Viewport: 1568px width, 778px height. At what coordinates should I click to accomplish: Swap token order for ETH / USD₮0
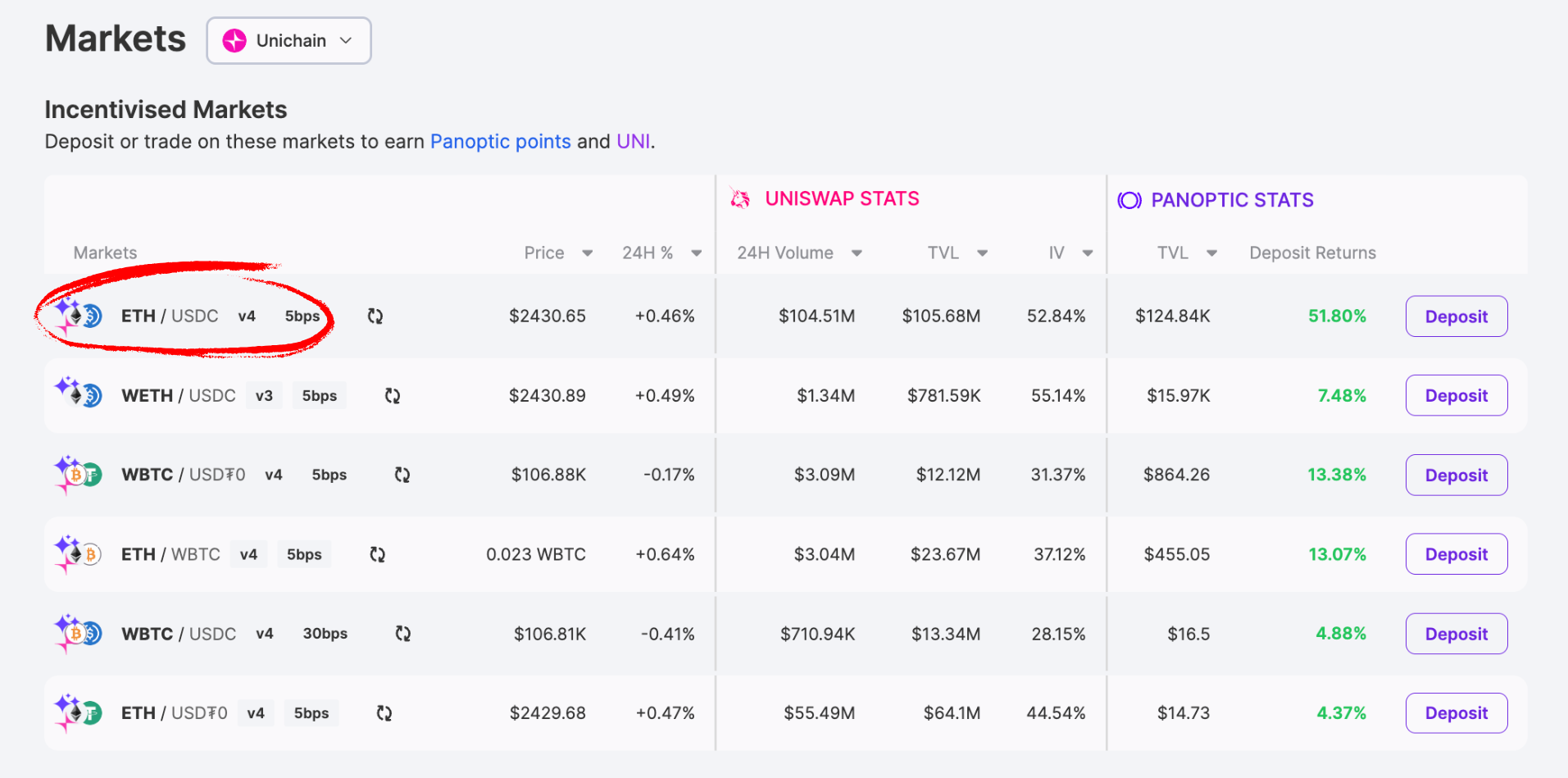click(384, 713)
